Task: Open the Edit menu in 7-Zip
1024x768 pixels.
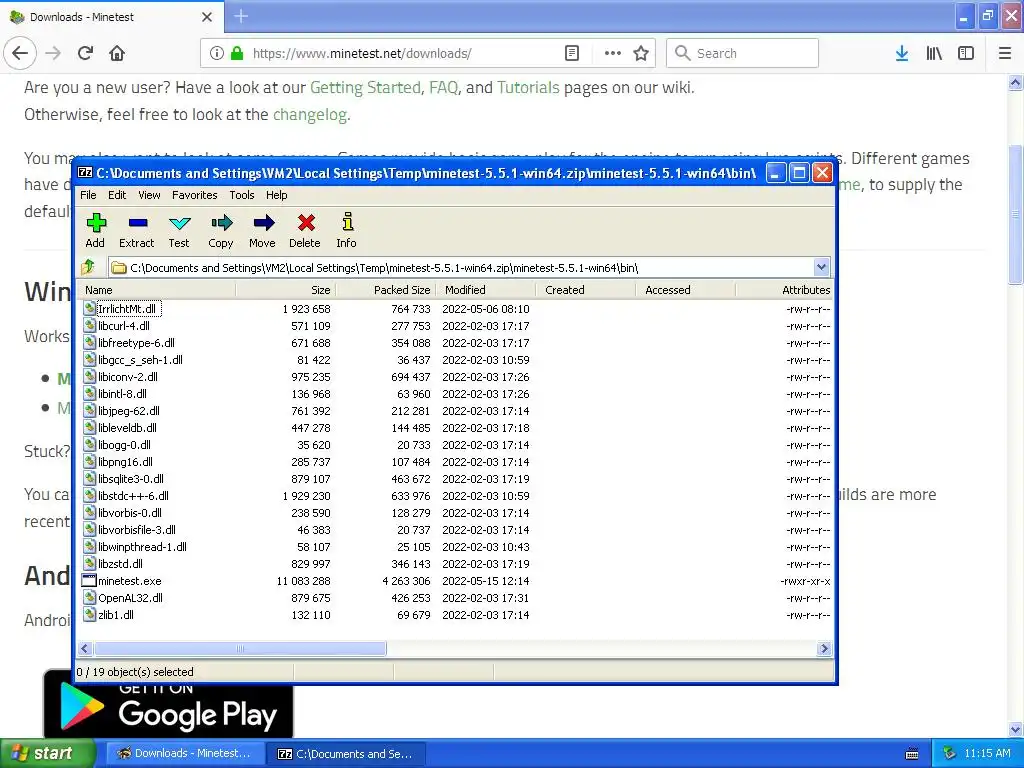Action: [x=117, y=195]
